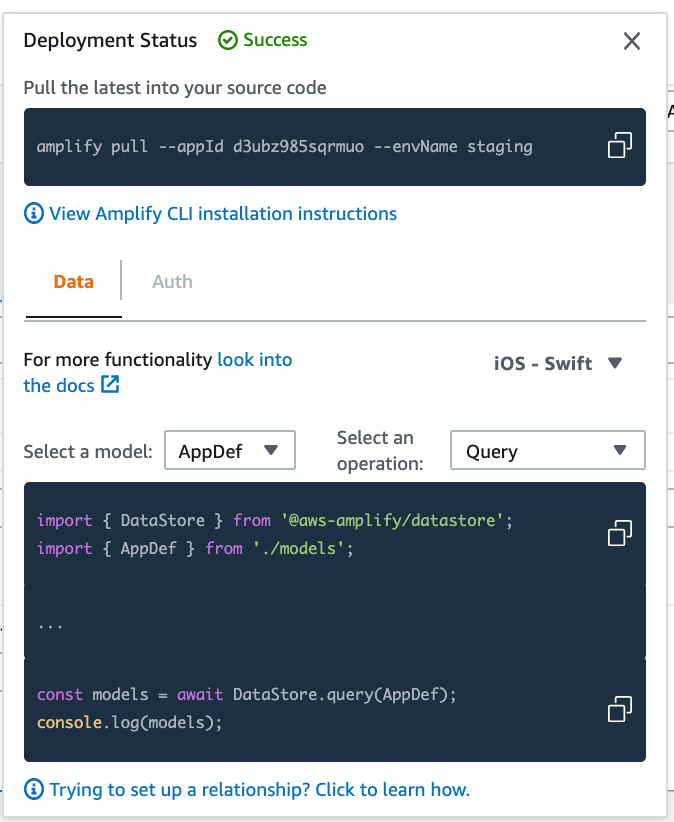Screen dimensions: 674x822
Task: Copy the amplify pull command
Action: 619,144
